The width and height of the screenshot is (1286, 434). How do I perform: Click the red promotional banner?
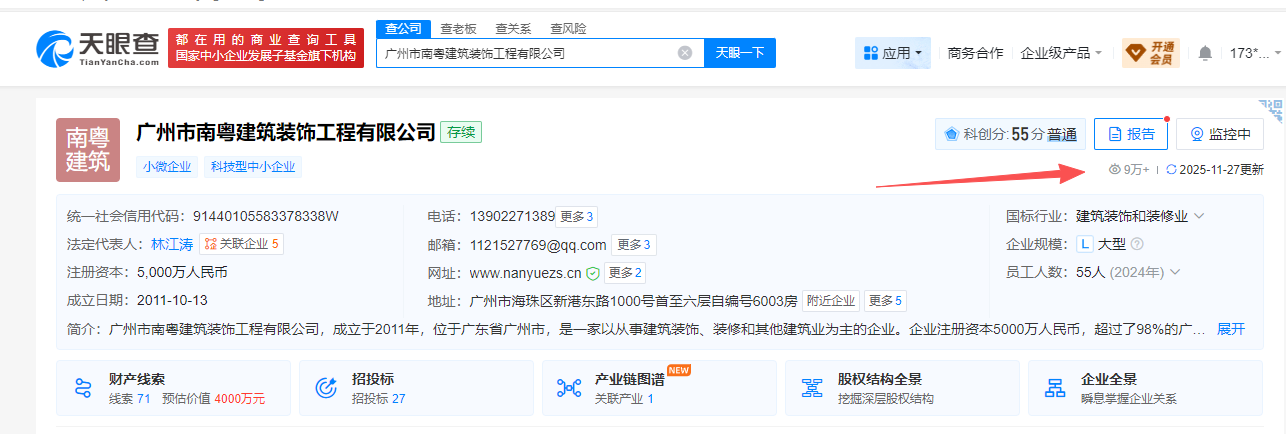click(266, 49)
